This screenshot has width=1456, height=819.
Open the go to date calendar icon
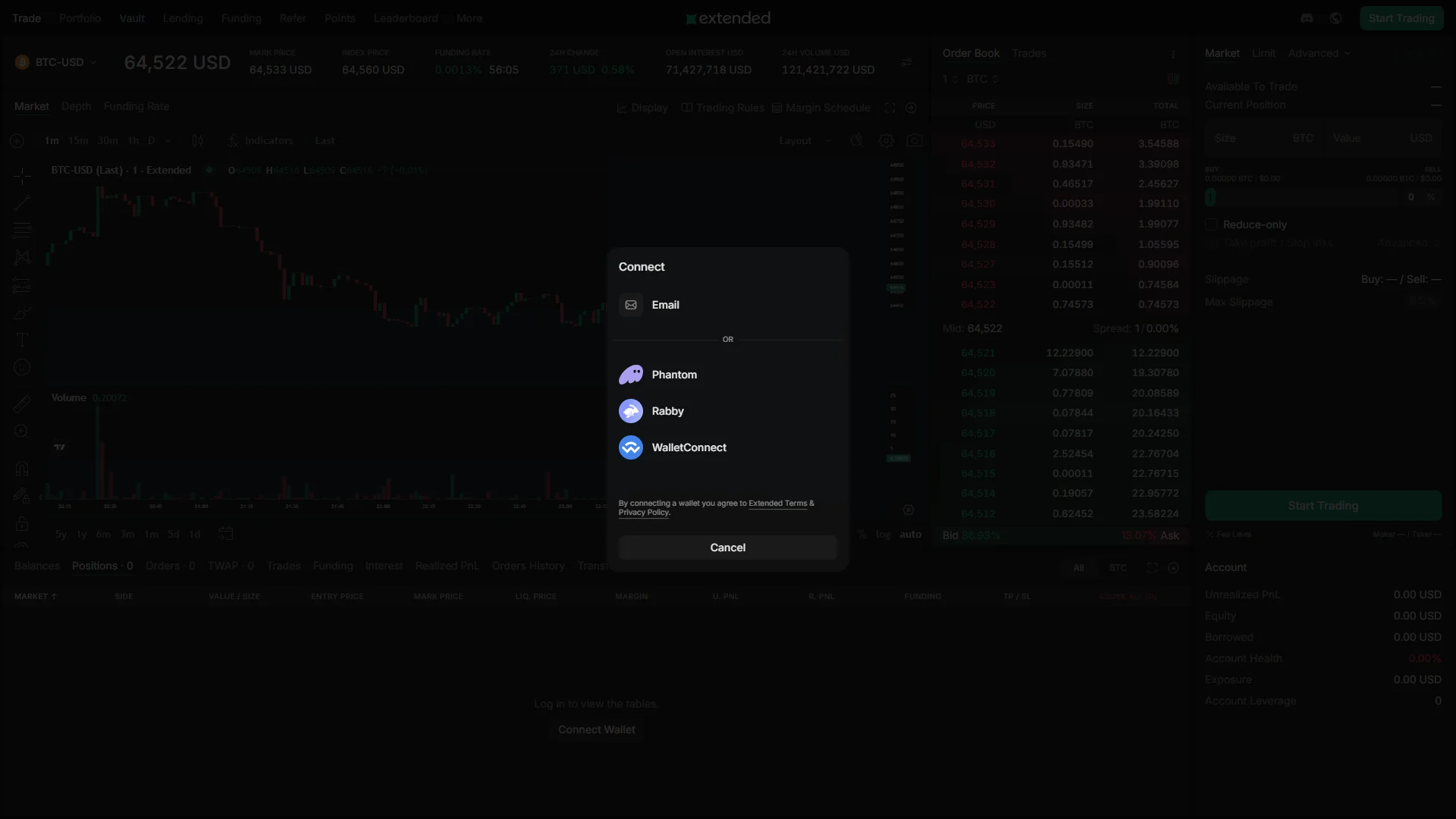pos(225,534)
